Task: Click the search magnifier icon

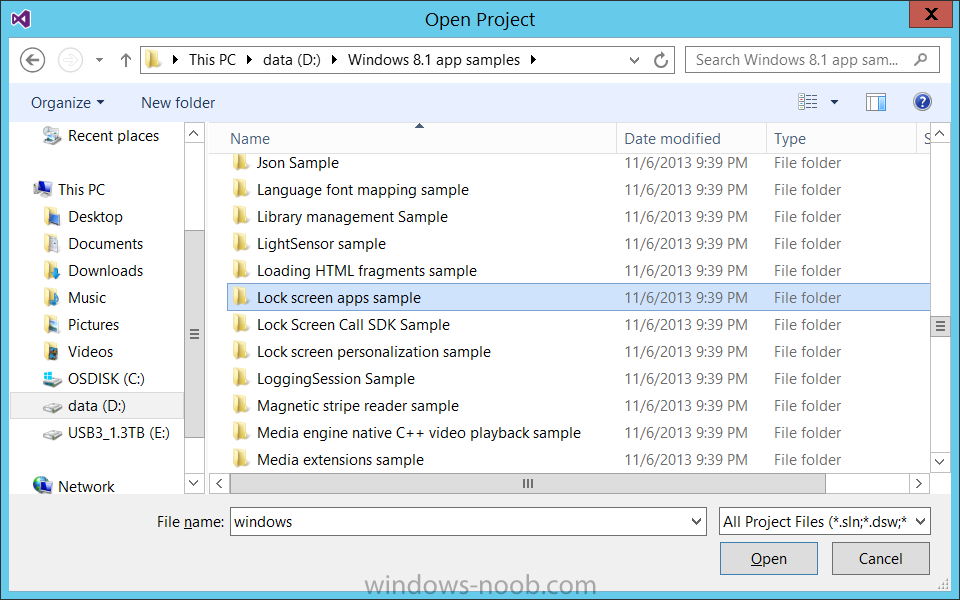Action: tap(920, 59)
